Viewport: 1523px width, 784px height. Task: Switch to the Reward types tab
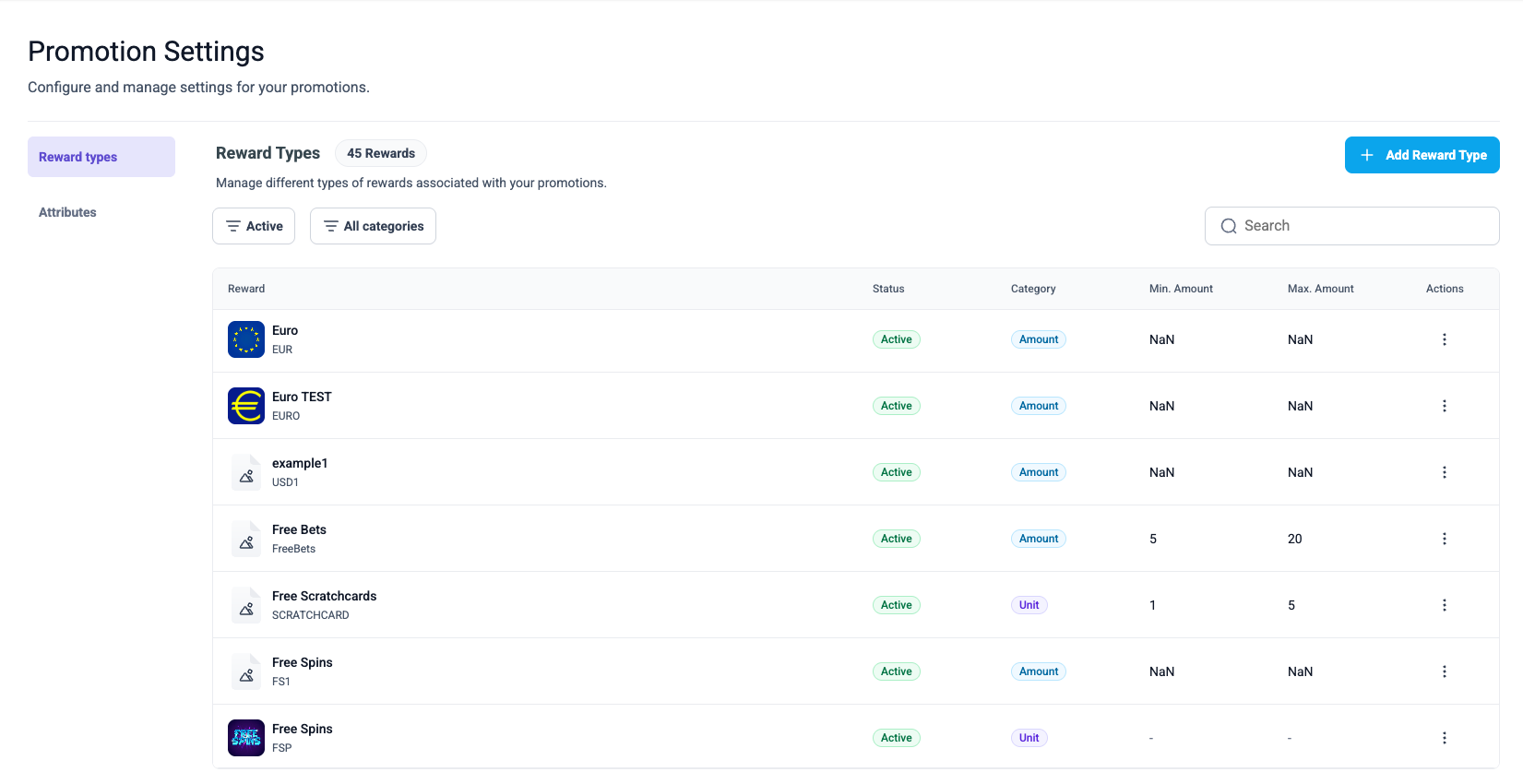pos(101,157)
